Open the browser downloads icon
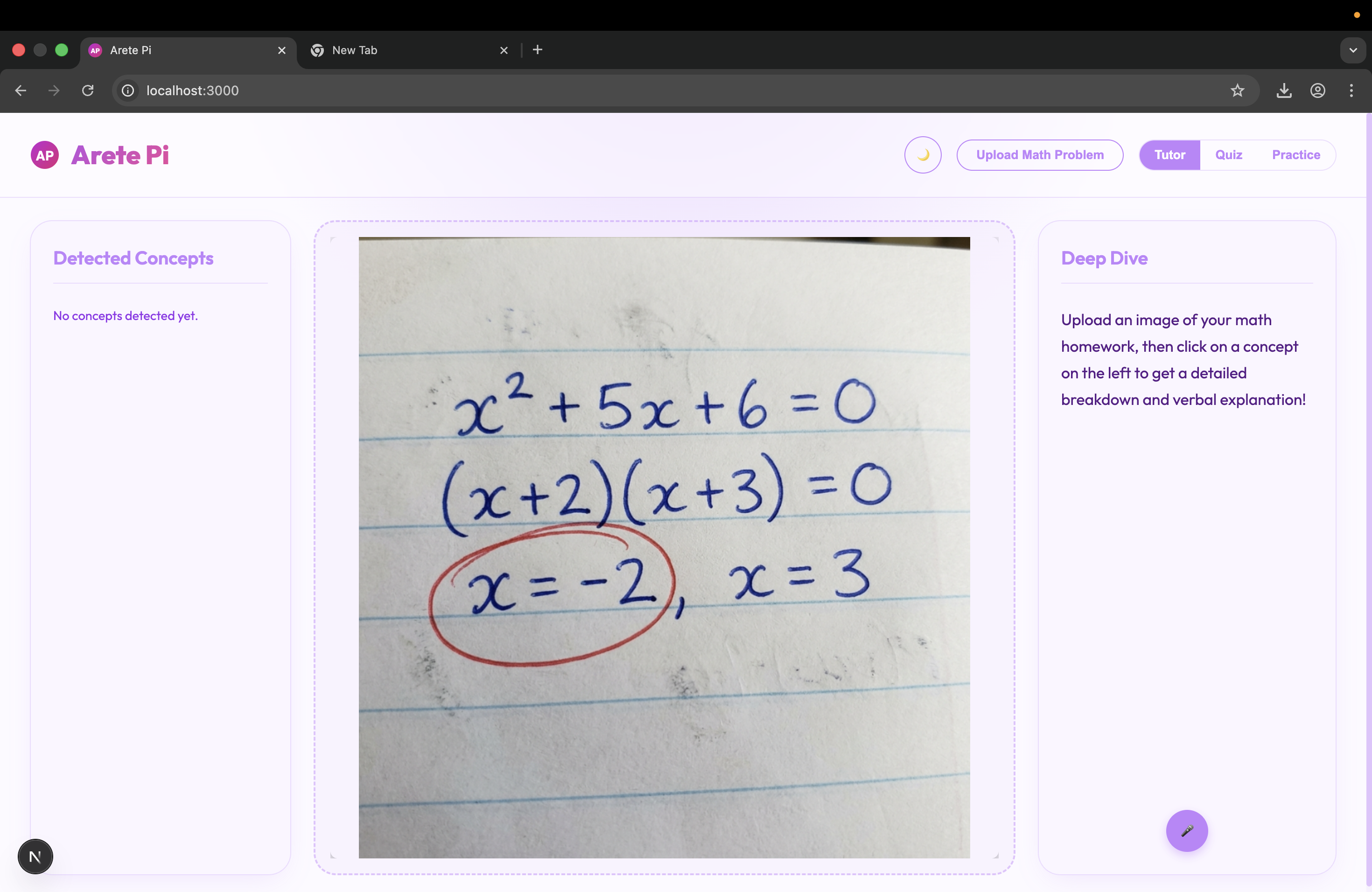The height and width of the screenshot is (892, 1372). coord(1284,91)
